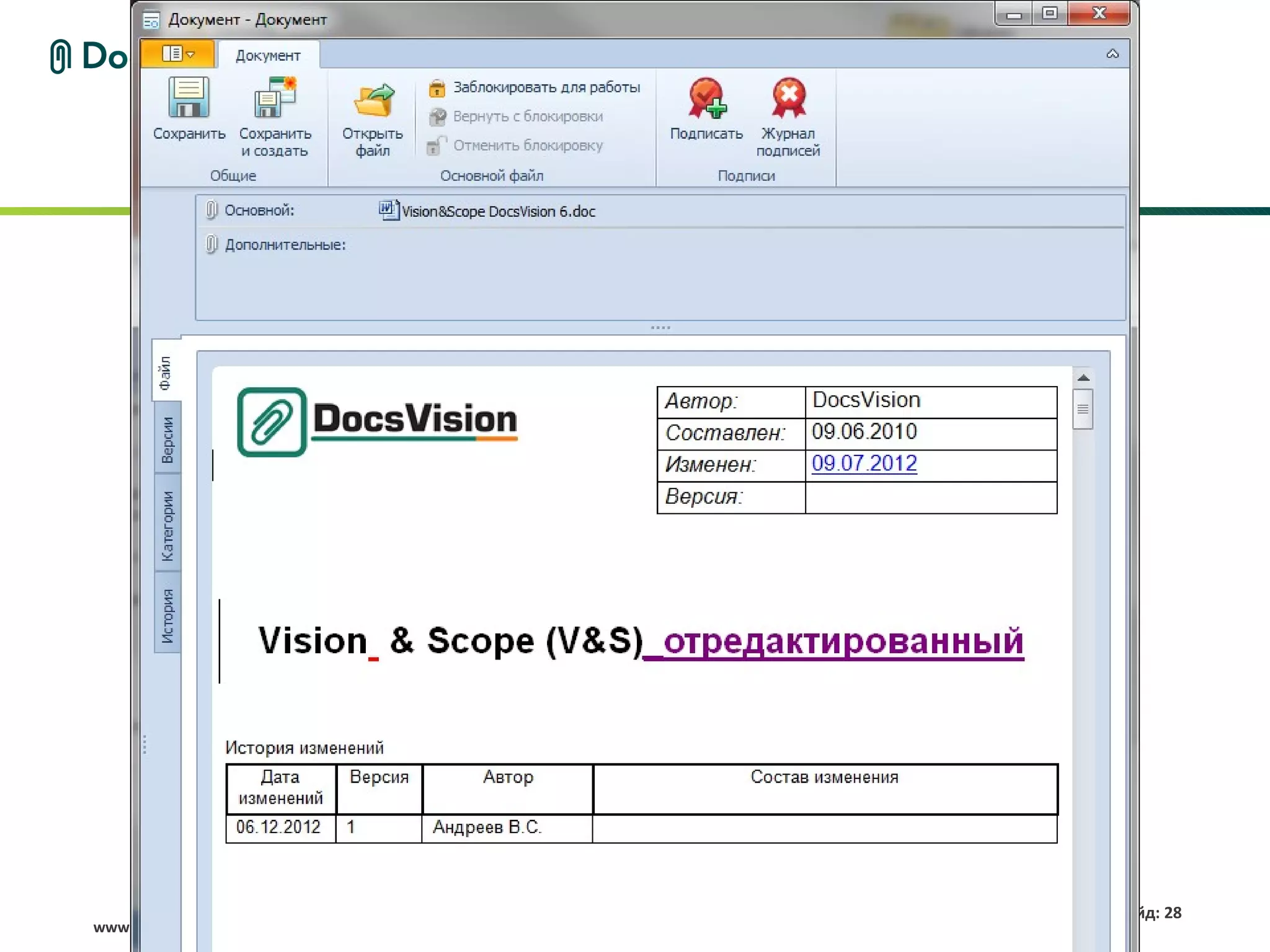
Task: Open file with Открыть файл icon
Action: (x=373, y=100)
